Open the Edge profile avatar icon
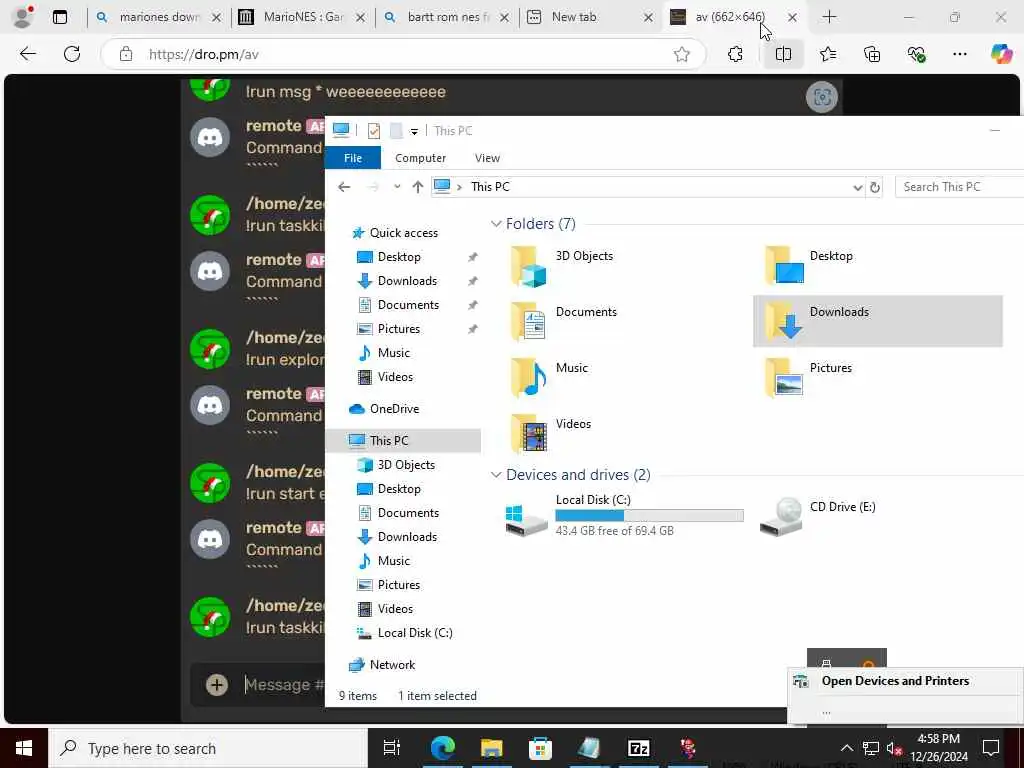The width and height of the screenshot is (1024, 768). click(22, 17)
